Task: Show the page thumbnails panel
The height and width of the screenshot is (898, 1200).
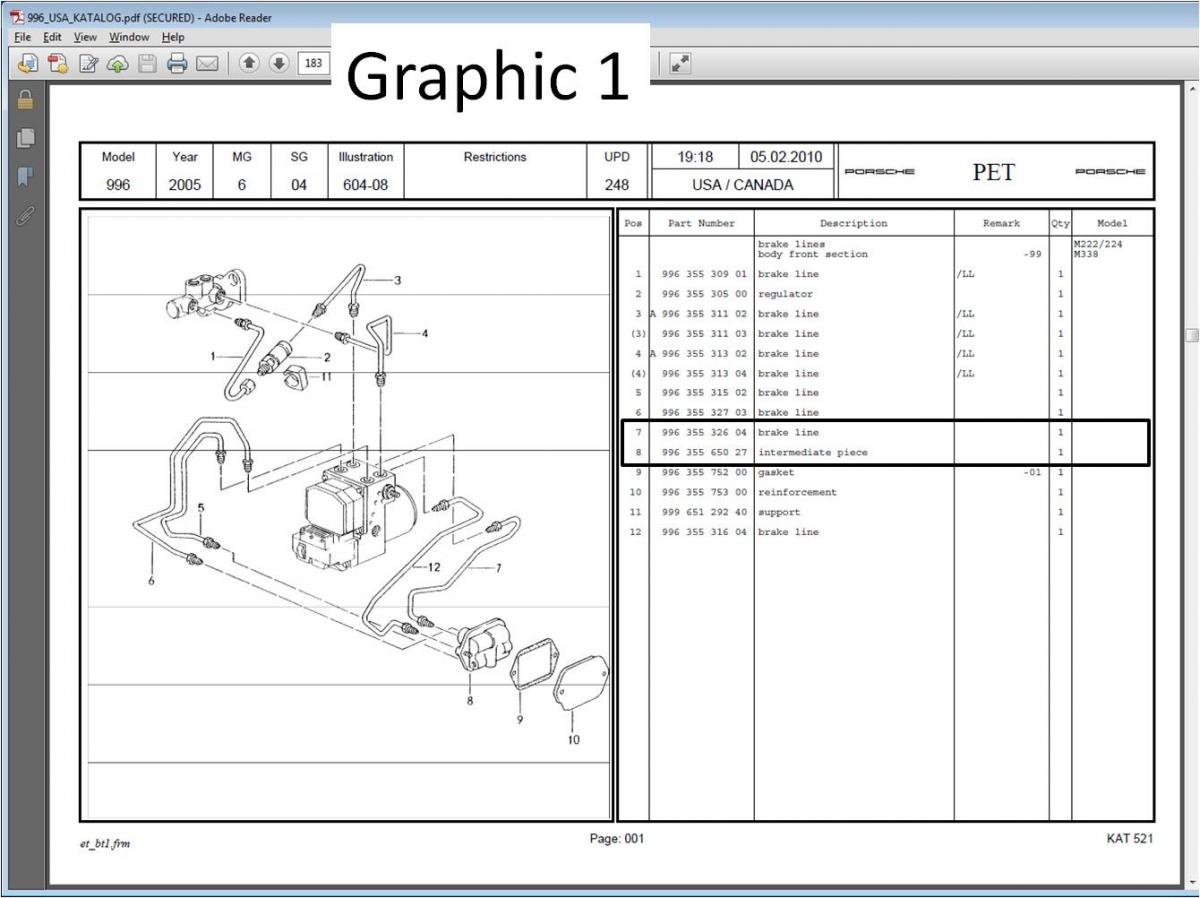Action: 25,138
